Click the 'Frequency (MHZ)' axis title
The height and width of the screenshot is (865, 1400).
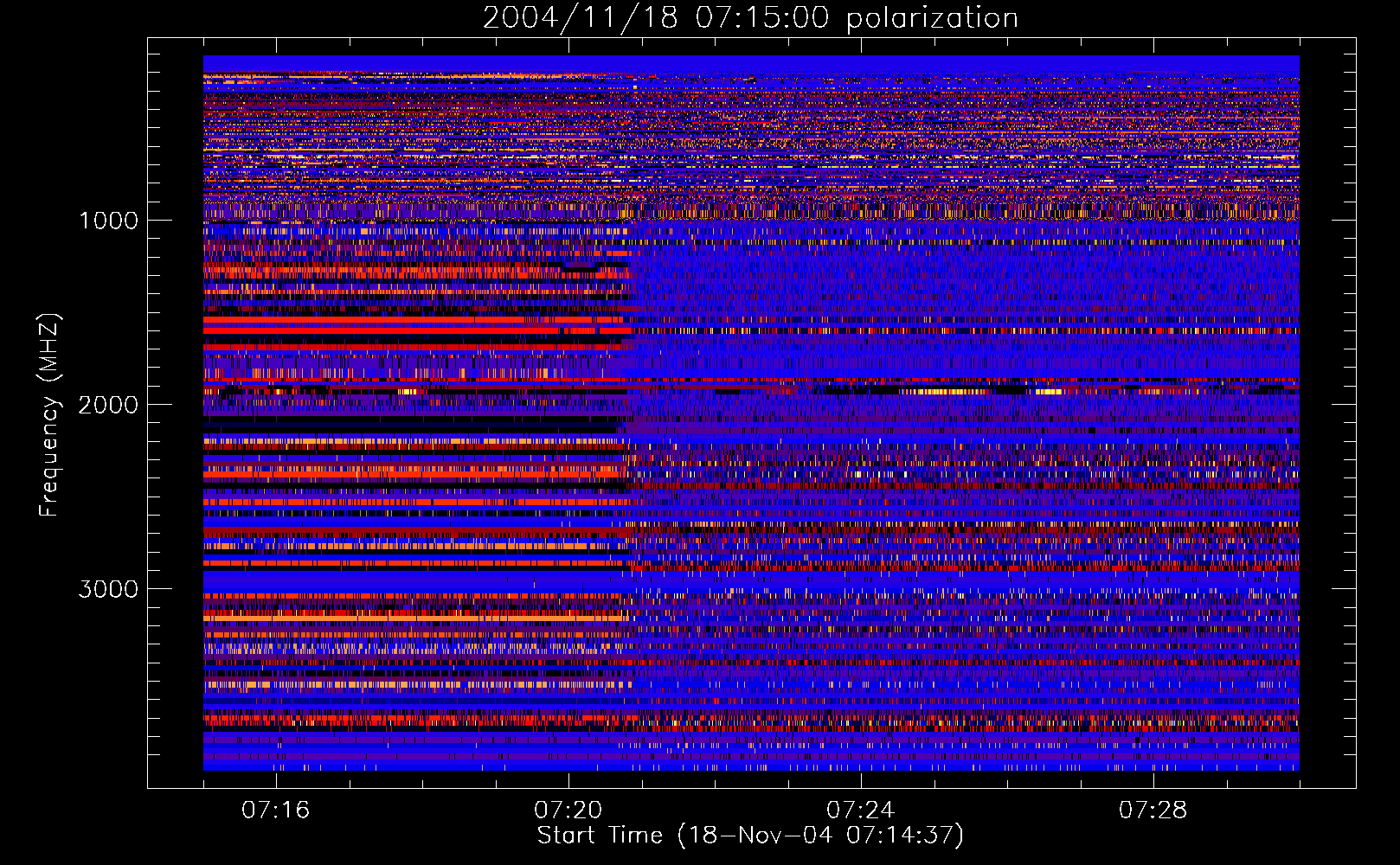tap(49, 415)
